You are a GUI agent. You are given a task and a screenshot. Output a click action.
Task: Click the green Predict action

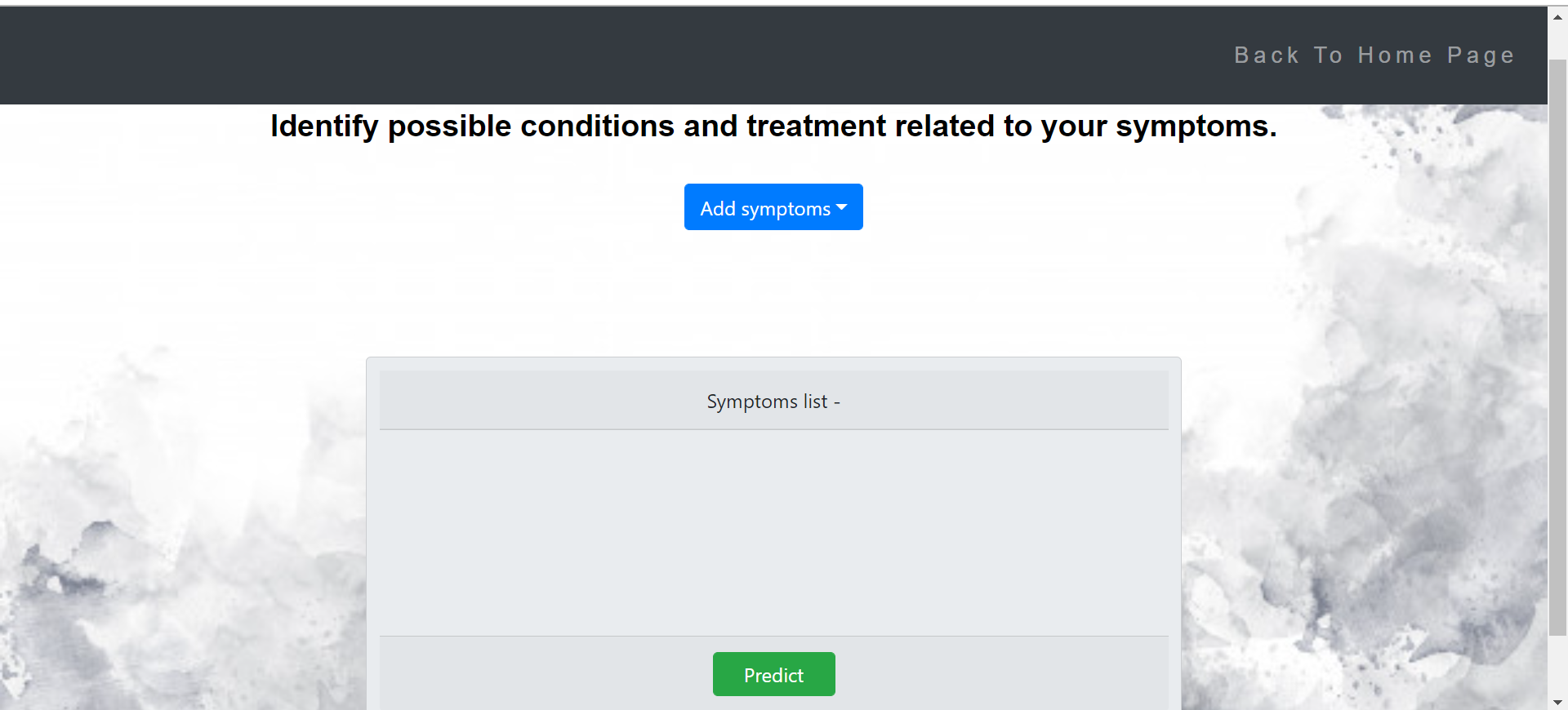point(773,674)
